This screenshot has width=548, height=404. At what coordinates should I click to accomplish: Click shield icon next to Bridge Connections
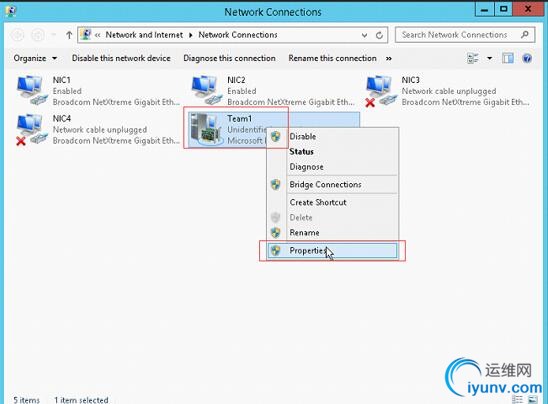(276, 185)
